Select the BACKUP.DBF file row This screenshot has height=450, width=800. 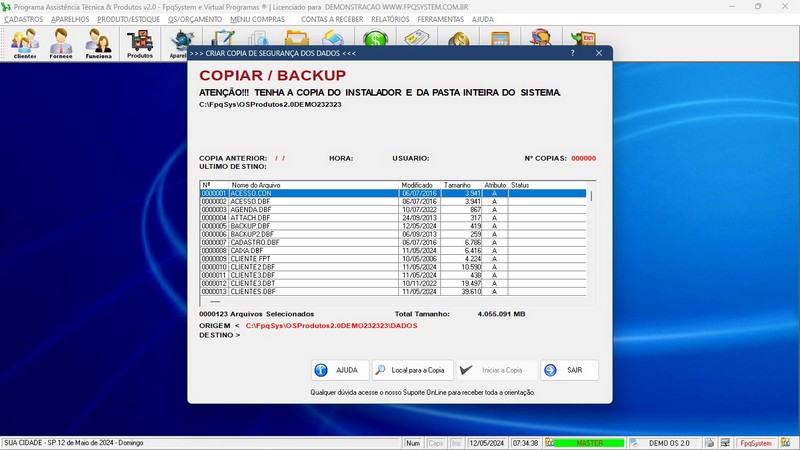(x=393, y=226)
